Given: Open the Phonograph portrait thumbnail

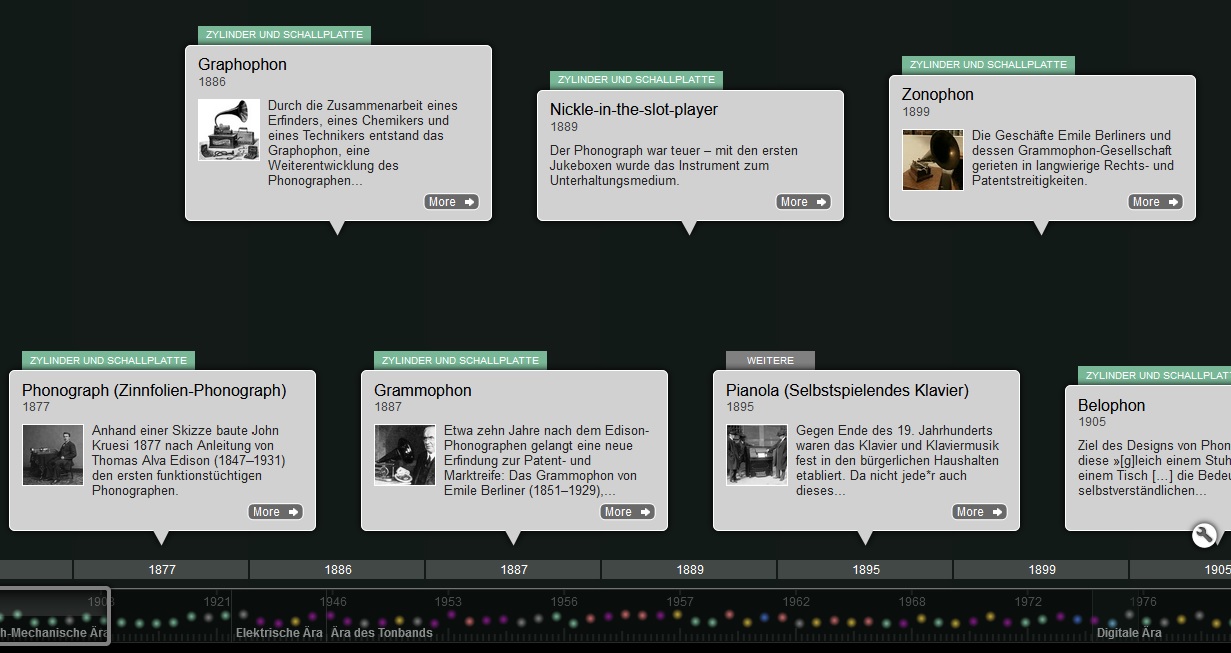Looking at the screenshot, I should pyautogui.click(x=53, y=455).
